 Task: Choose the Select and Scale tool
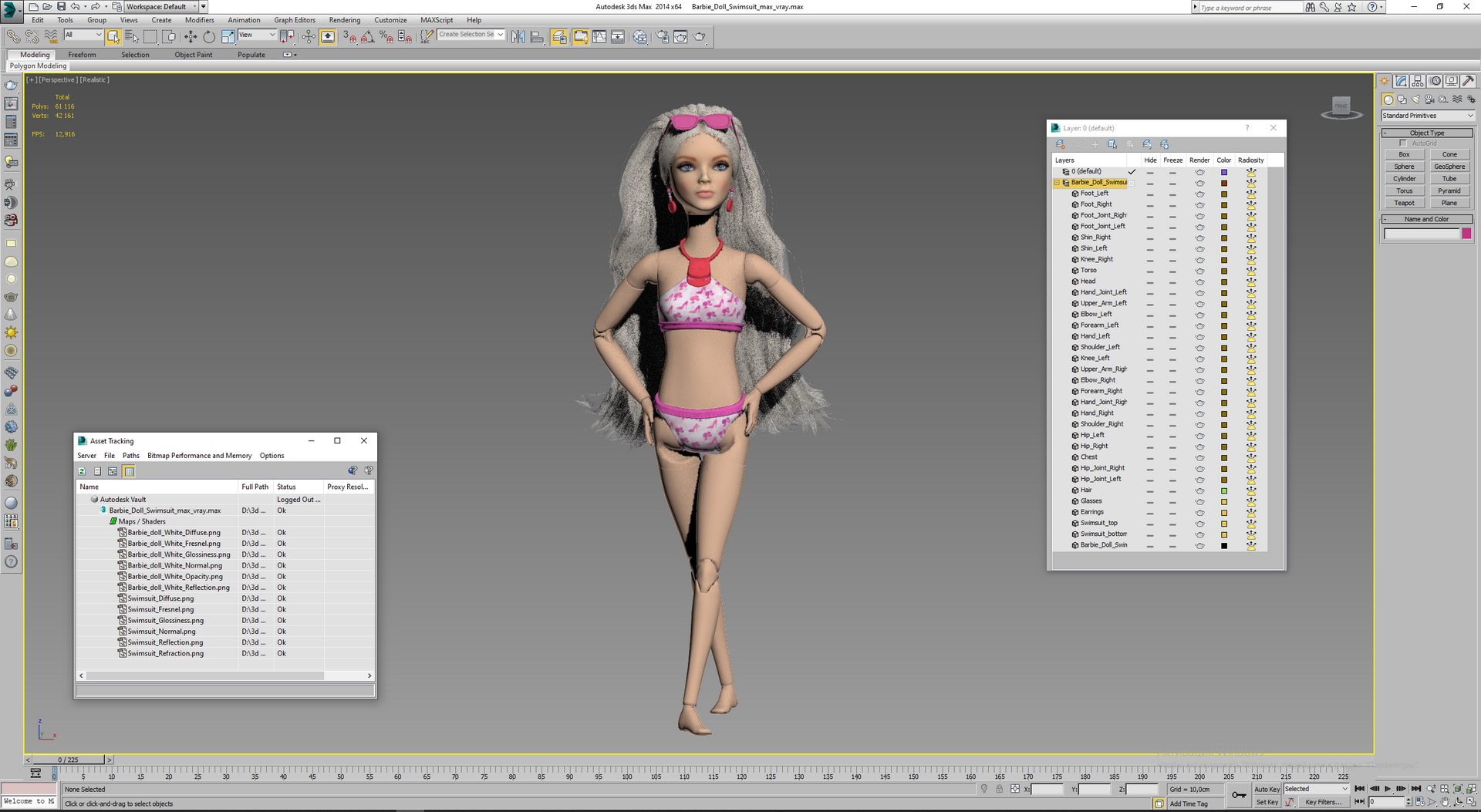tap(228, 36)
